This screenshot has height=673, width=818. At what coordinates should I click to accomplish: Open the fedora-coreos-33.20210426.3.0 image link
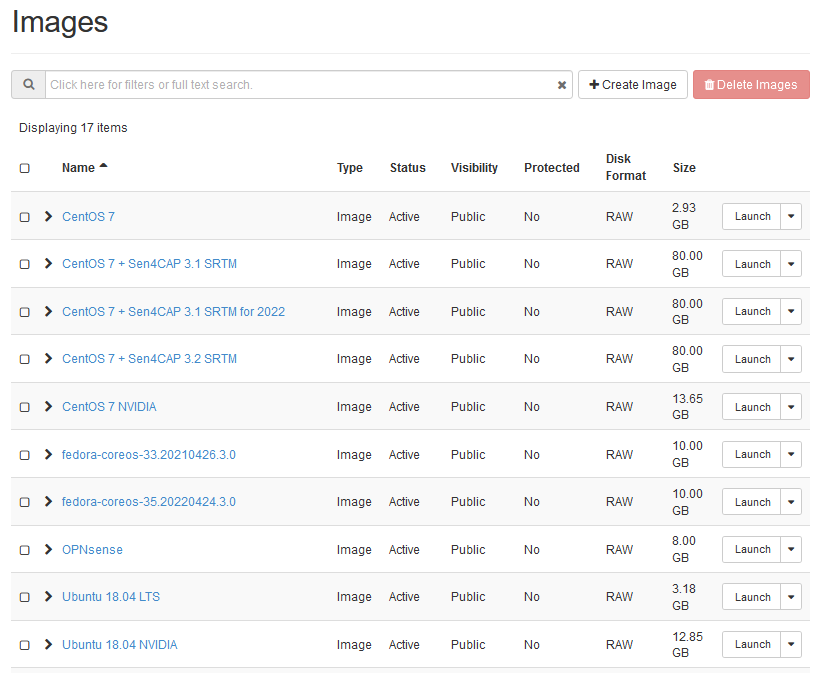149,454
